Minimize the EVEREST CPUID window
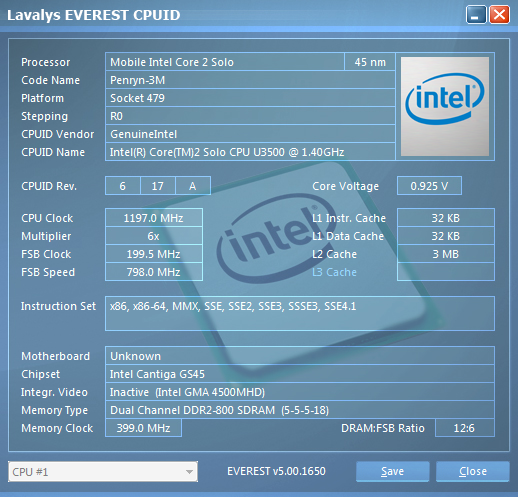Image resolution: width=518 pixels, height=497 pixels. point(476,15)
